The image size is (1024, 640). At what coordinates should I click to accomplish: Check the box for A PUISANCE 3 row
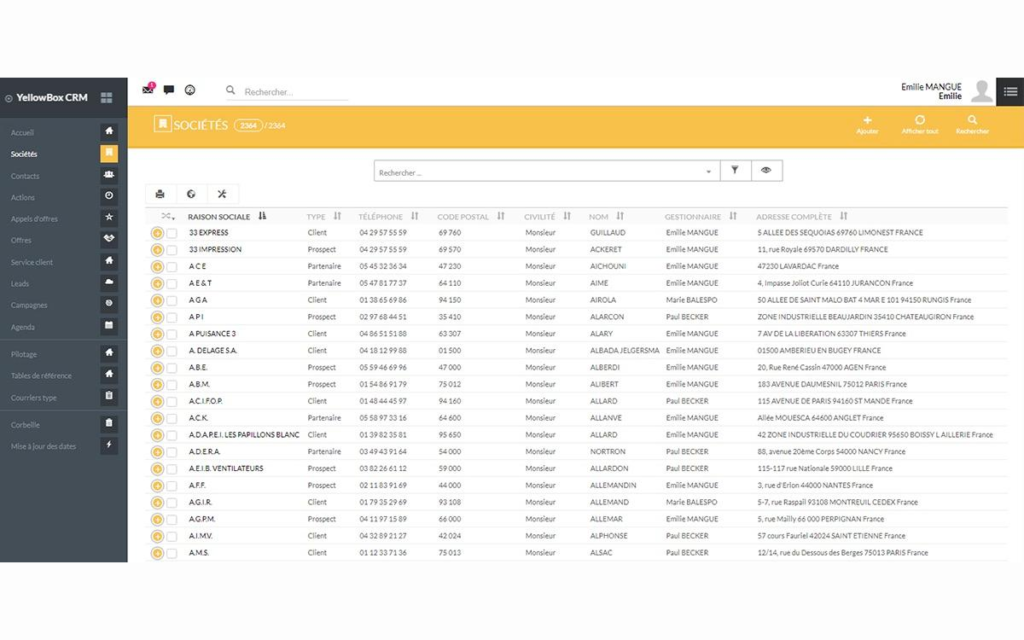(172, 334)
